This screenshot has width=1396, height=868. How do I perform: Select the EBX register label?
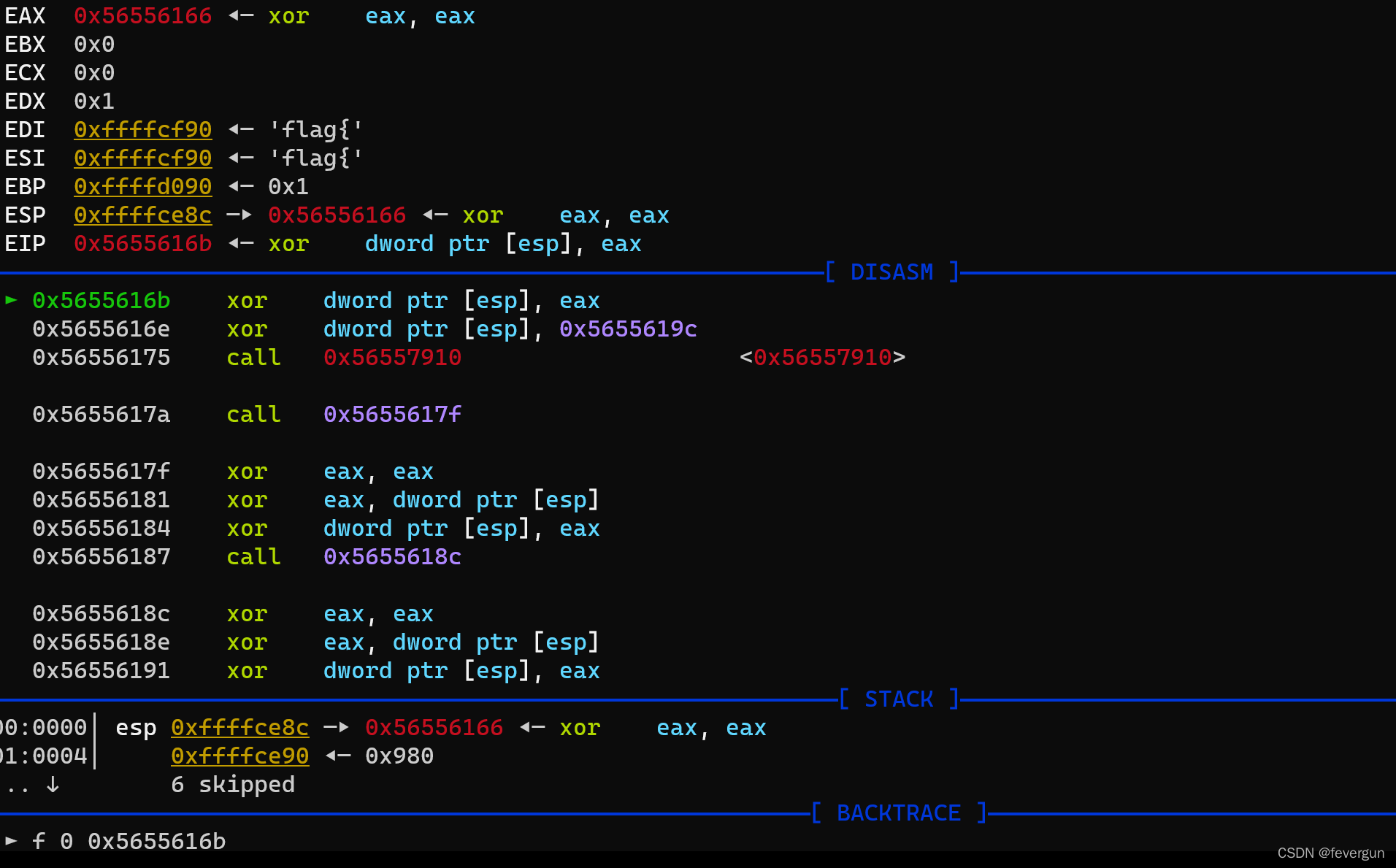[25, 45]
